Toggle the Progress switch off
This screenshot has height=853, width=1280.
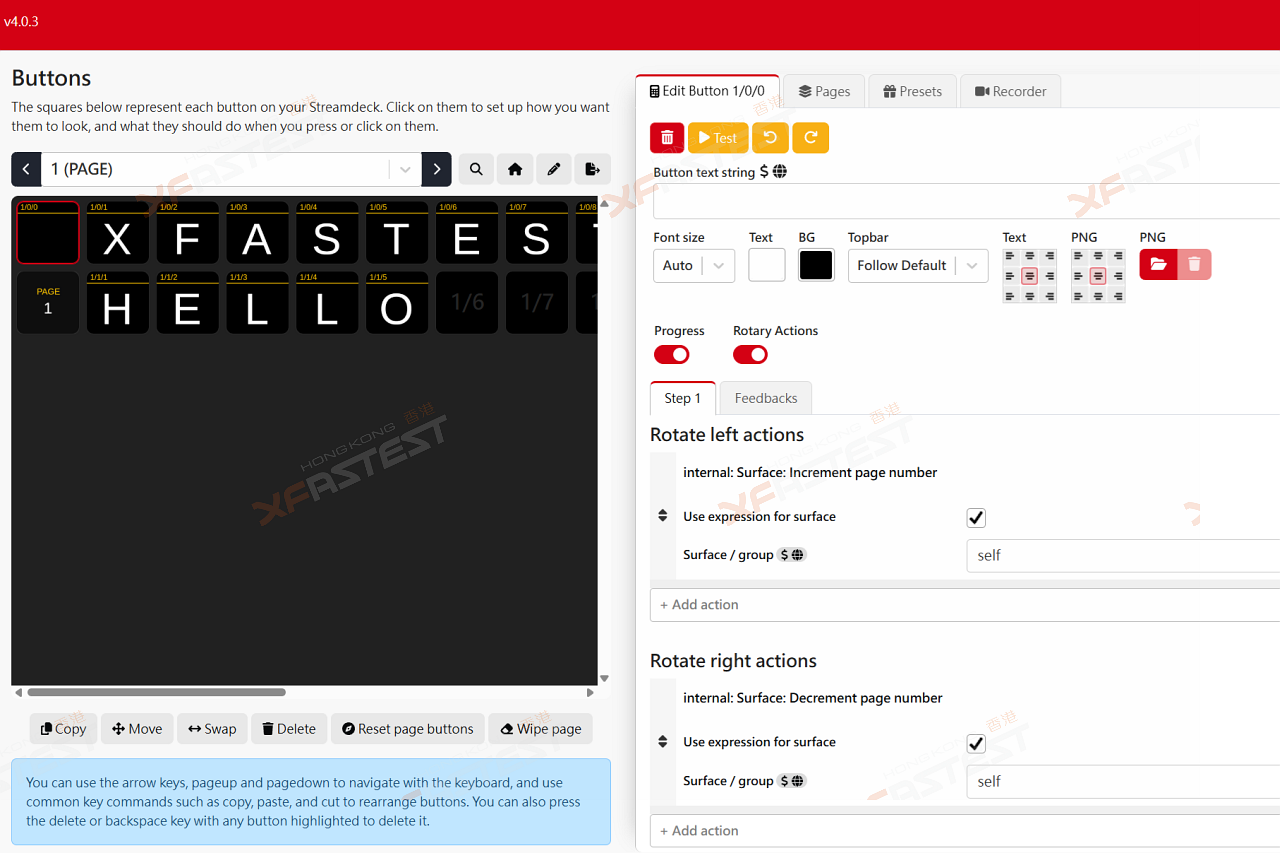coord(671,355)
